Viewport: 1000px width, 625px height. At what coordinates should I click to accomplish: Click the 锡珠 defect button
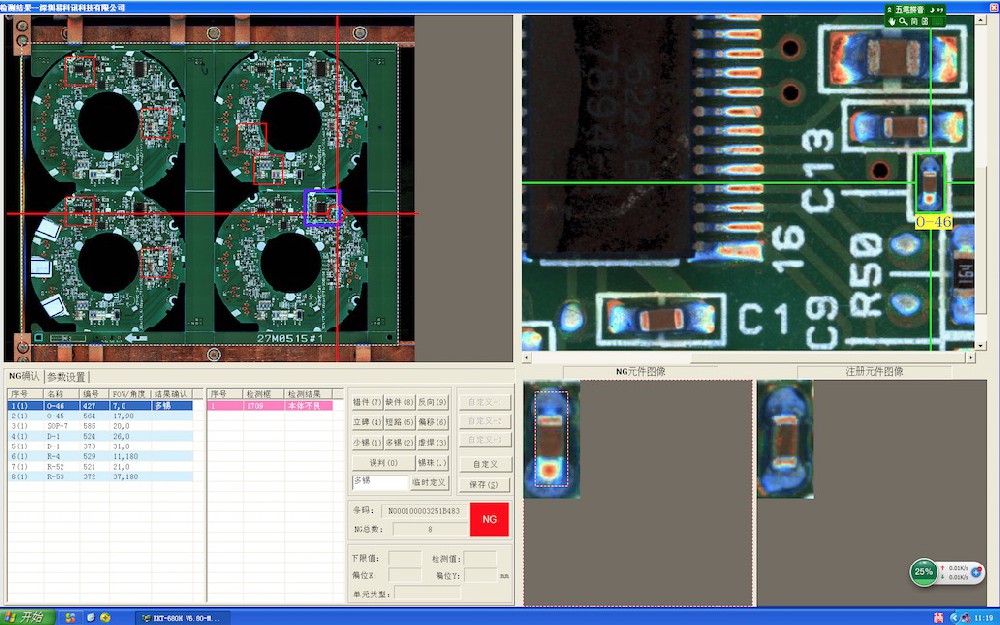[x=432, y=463]
